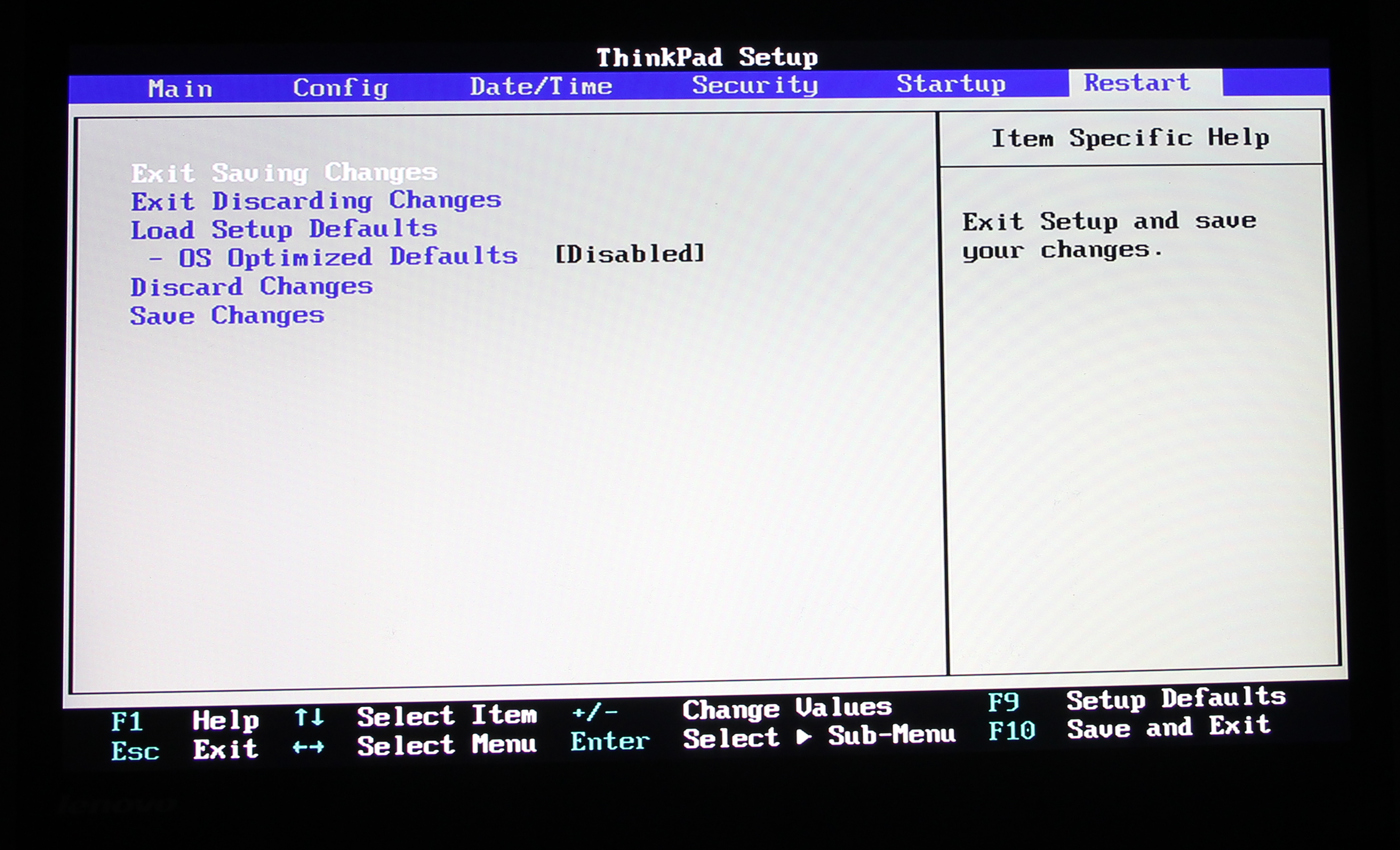Click the Restart tab
Screen dimensions: 1400x850
coord(1145,83)
